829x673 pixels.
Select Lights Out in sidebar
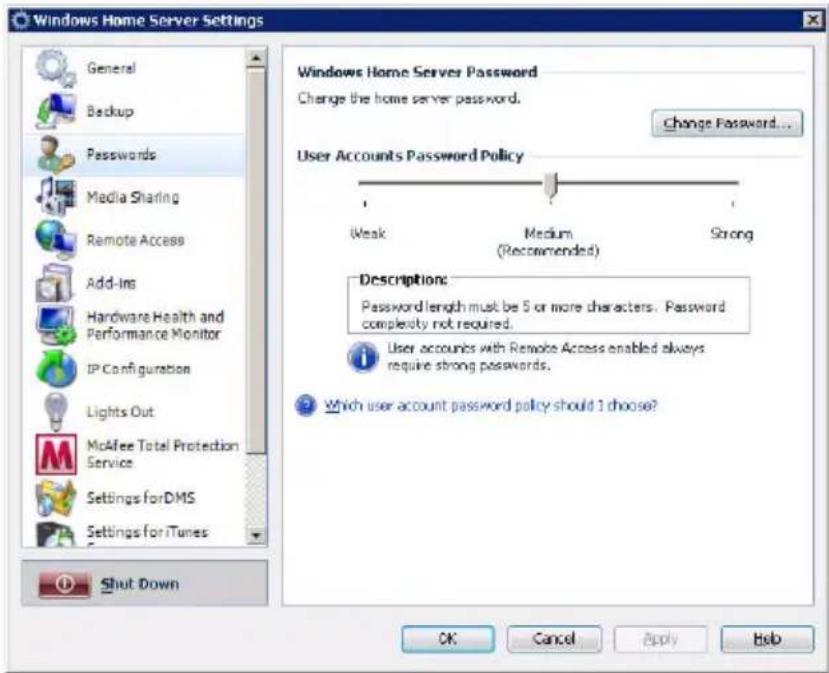coord(134,411)
